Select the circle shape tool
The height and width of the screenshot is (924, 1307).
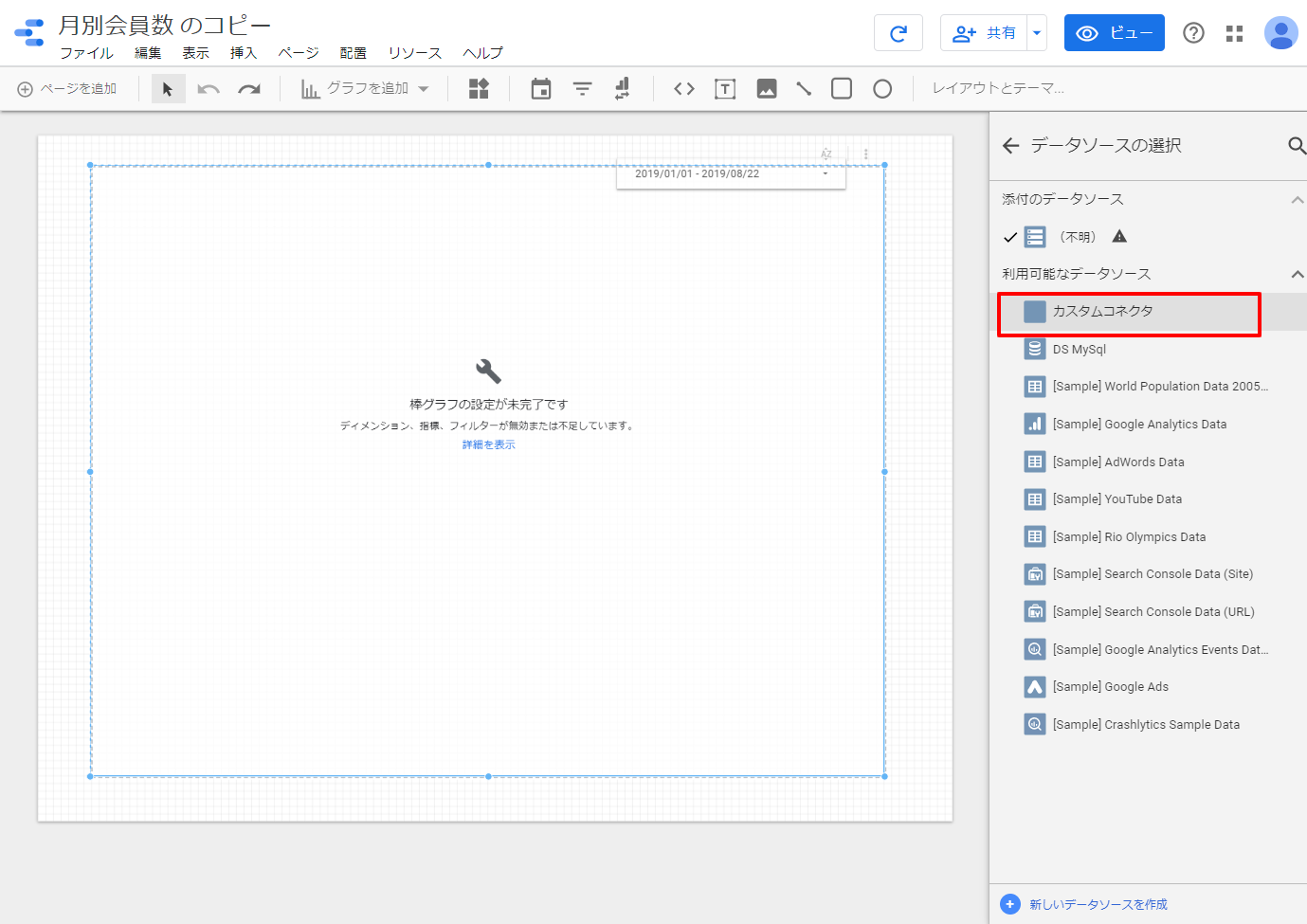pyautogui.click(x=882, y=89)
